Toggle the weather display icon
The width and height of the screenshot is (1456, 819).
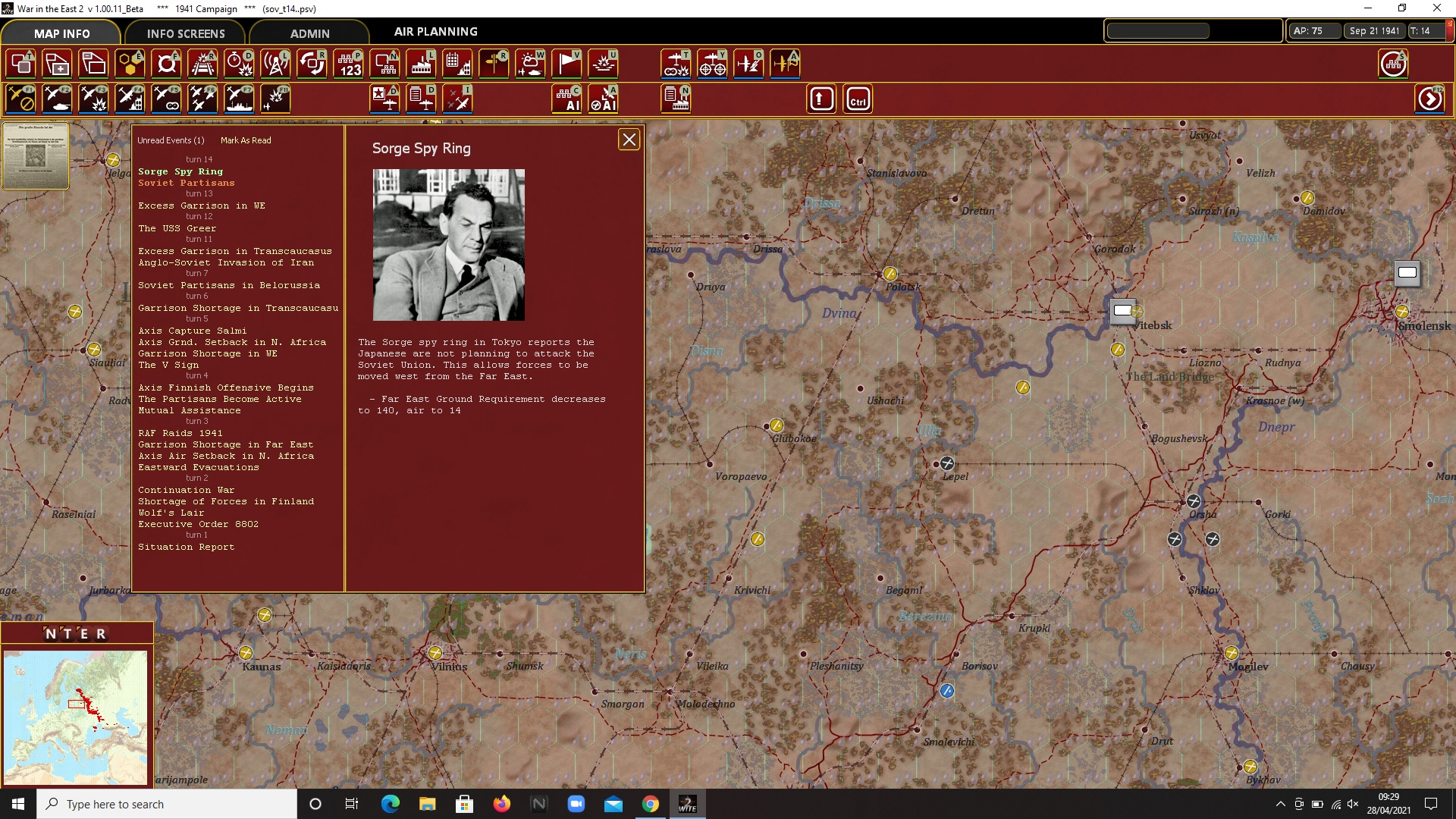[530, 64]
